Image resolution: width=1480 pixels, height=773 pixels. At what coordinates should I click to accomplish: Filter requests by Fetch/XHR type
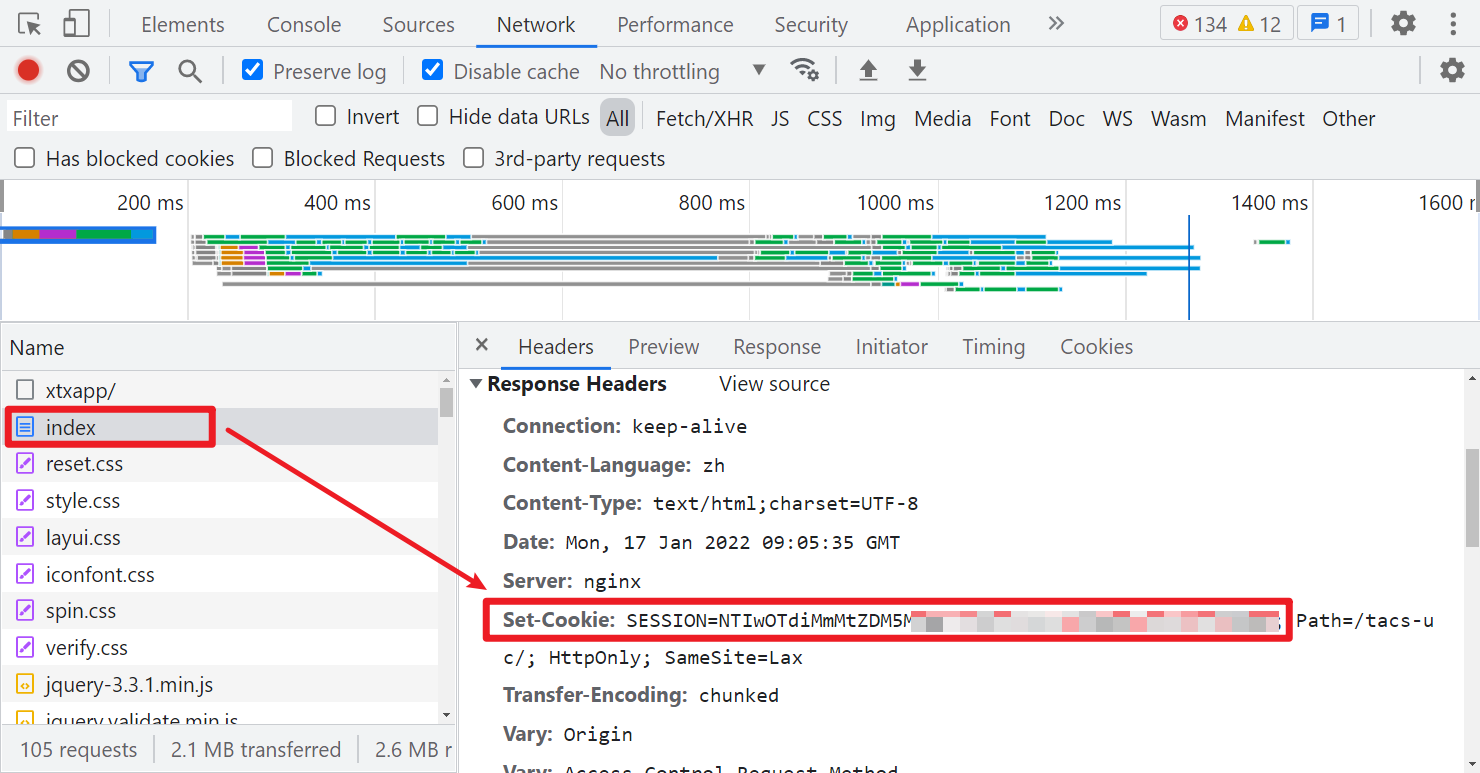click(x=704, y=118)
